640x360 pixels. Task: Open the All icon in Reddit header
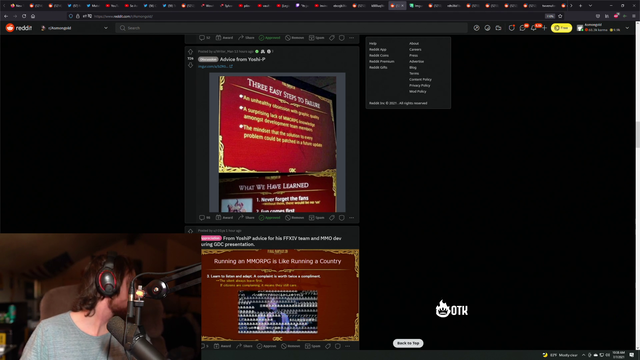[x=487, y=28]
